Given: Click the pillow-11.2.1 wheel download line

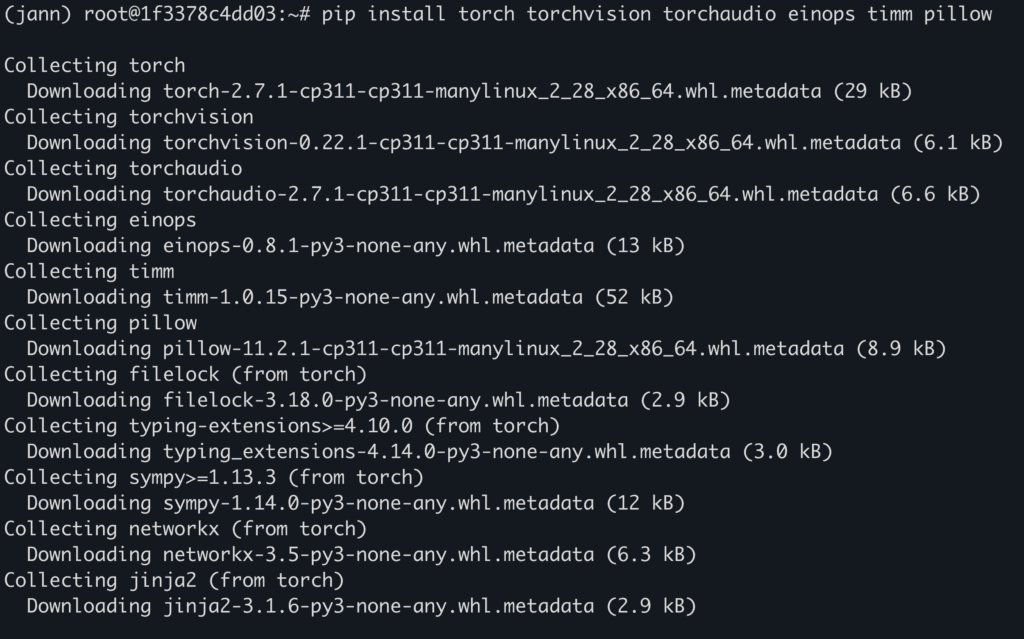Looking at the screenshot, I should (x=486, y=349).
